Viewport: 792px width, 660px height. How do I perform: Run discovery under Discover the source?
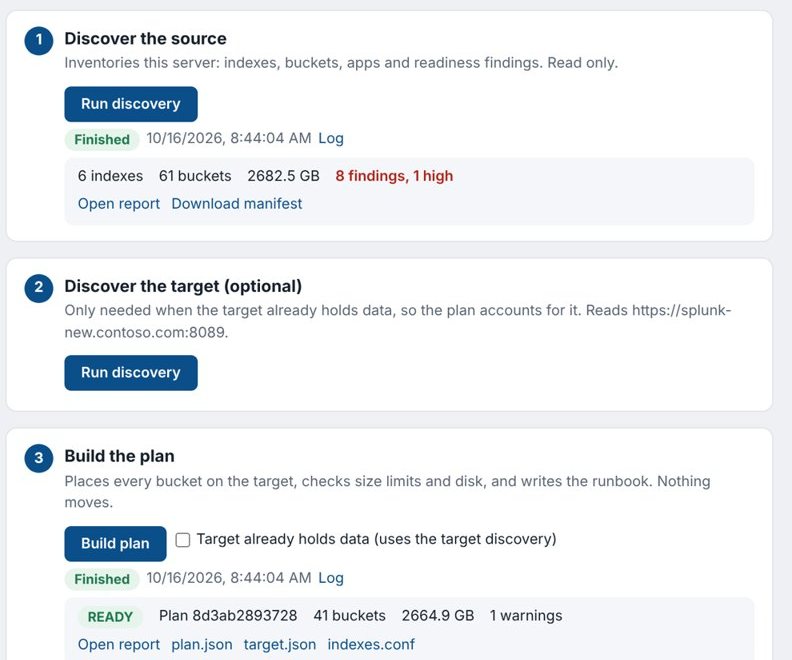[131, 104]
